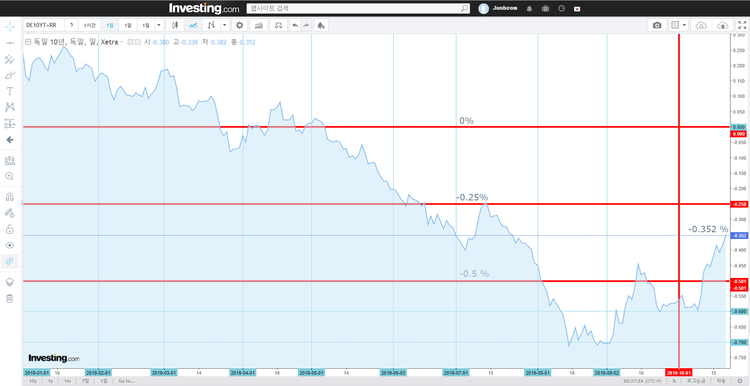Screen dimensions: 750x386
Task: Expand the chart style dropdown arrow
Action: (x=225, y=25)
